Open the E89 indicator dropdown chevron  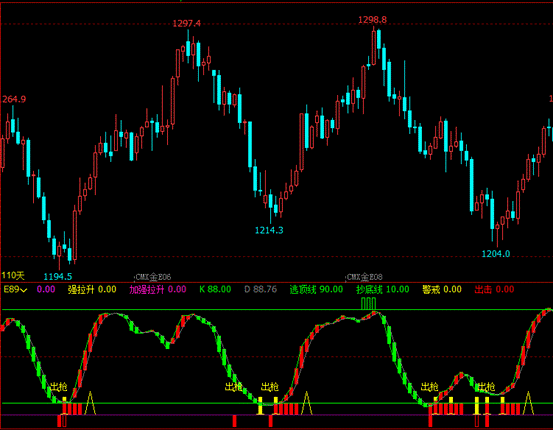[24, 290]
